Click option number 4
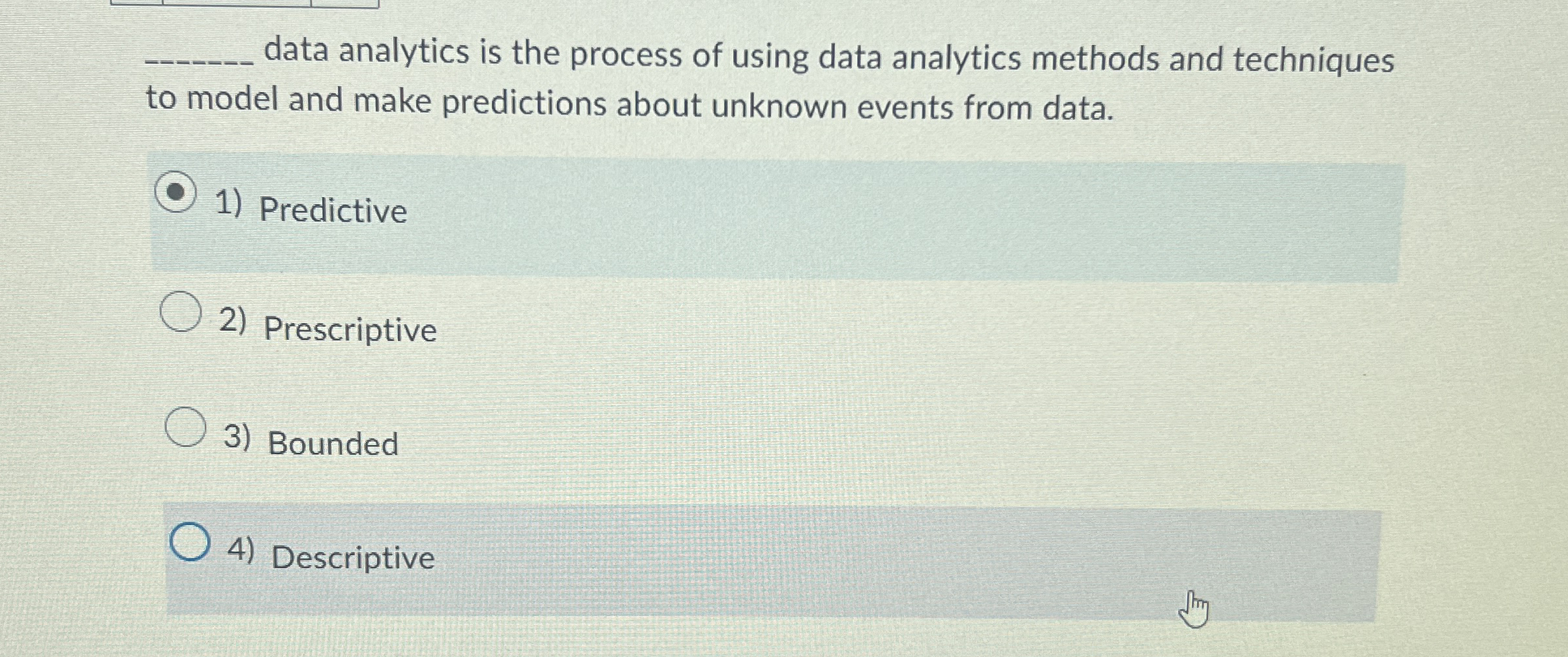This screenshot has height=657, width=1568. pyautogui.click(x=243, y=550)
